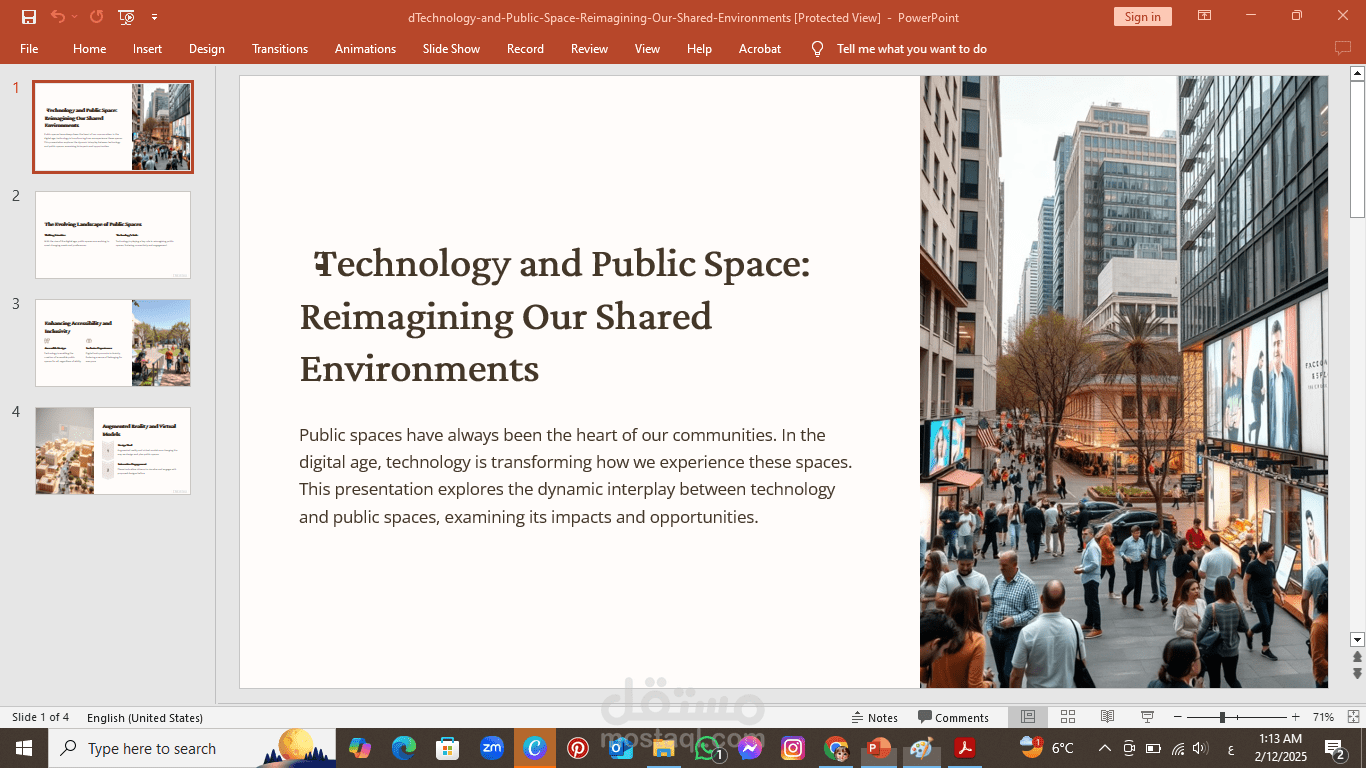Click the slide title 'Technology and Public Space'
This screenshot has height=768, width=1366.
[555, 316]
